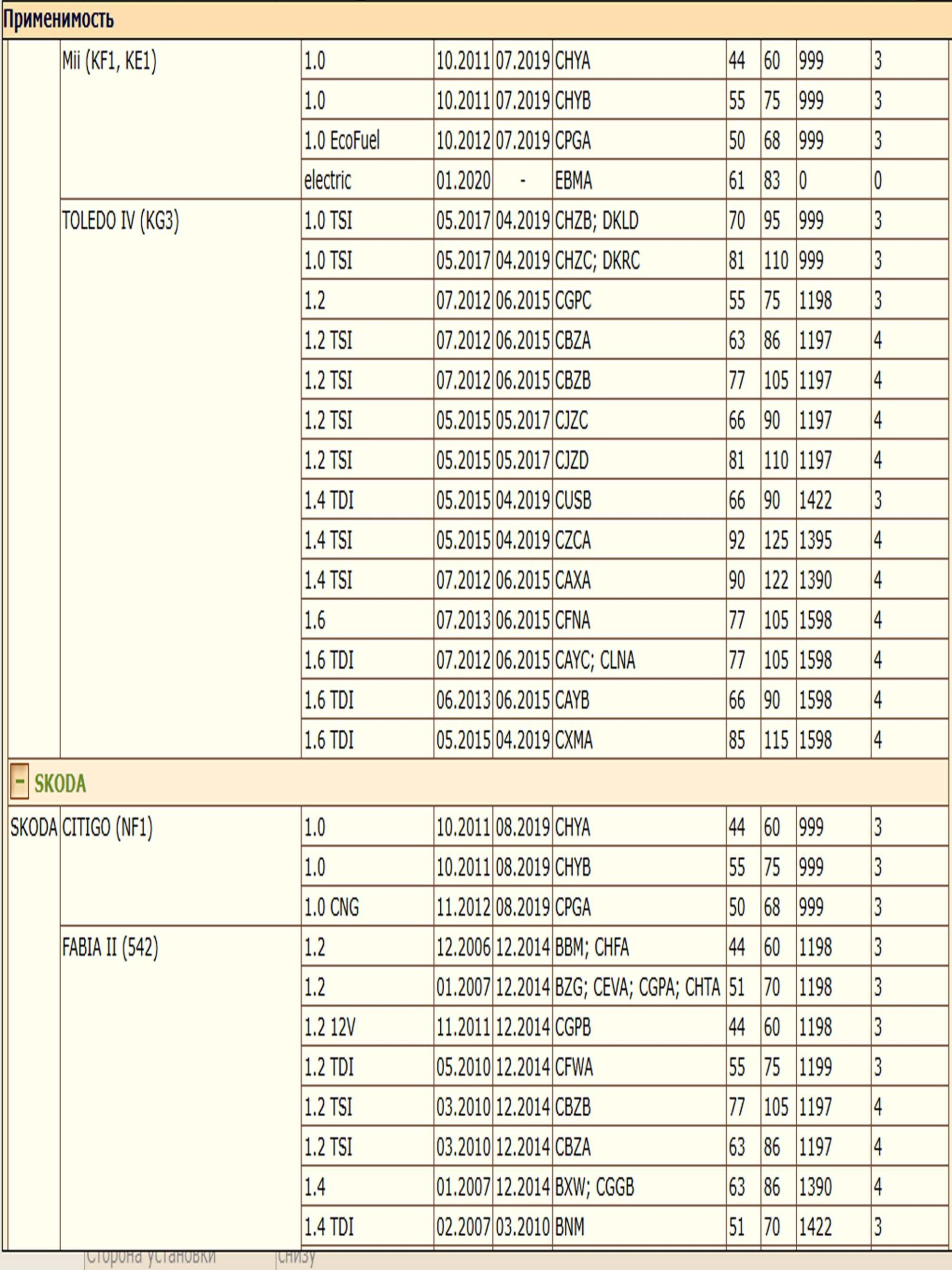The height and width of the screenshot is (1270, 952).
Task: Select the CITIGO (NF1) model cell
Action: tap(107, 827)
